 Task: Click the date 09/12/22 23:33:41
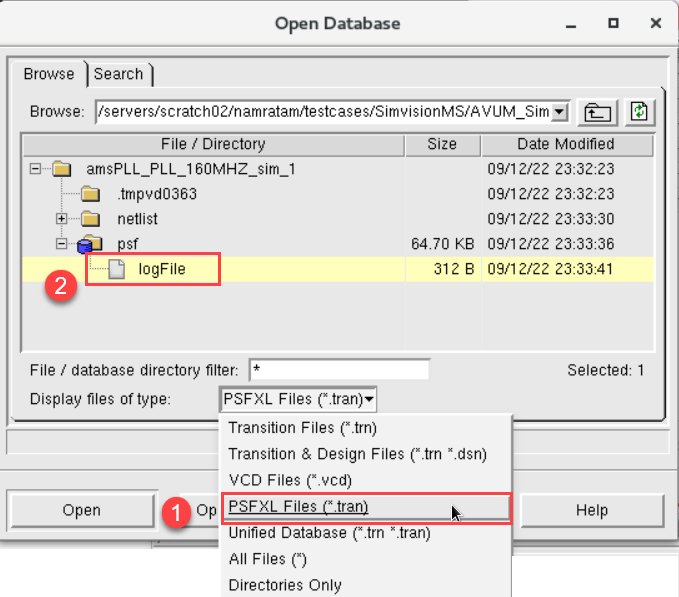point(550,269)
